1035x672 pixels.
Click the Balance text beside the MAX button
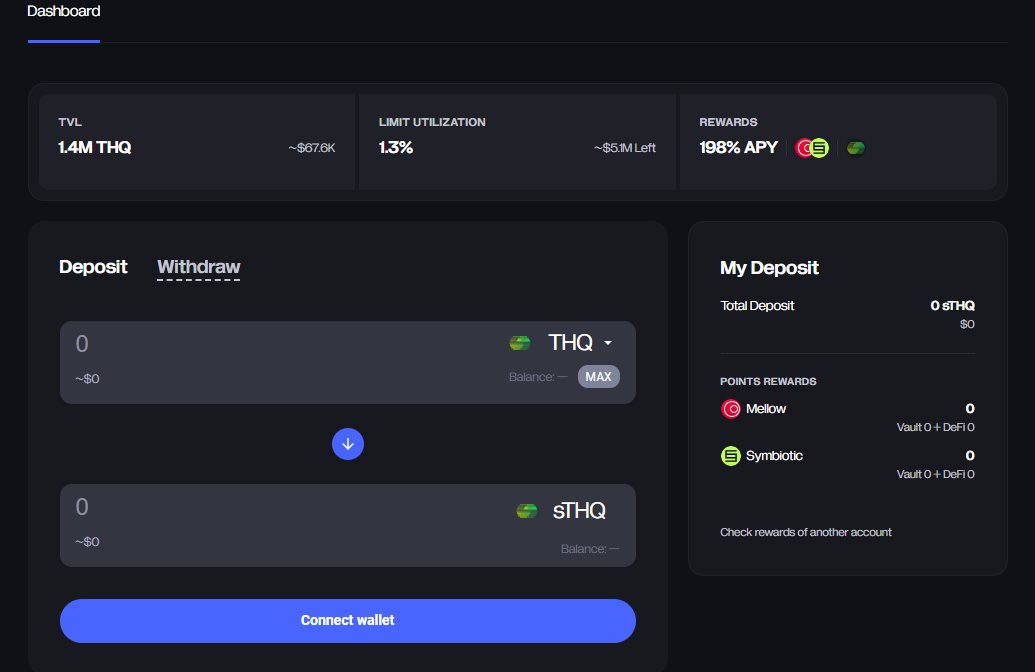(x=538, y=377)
